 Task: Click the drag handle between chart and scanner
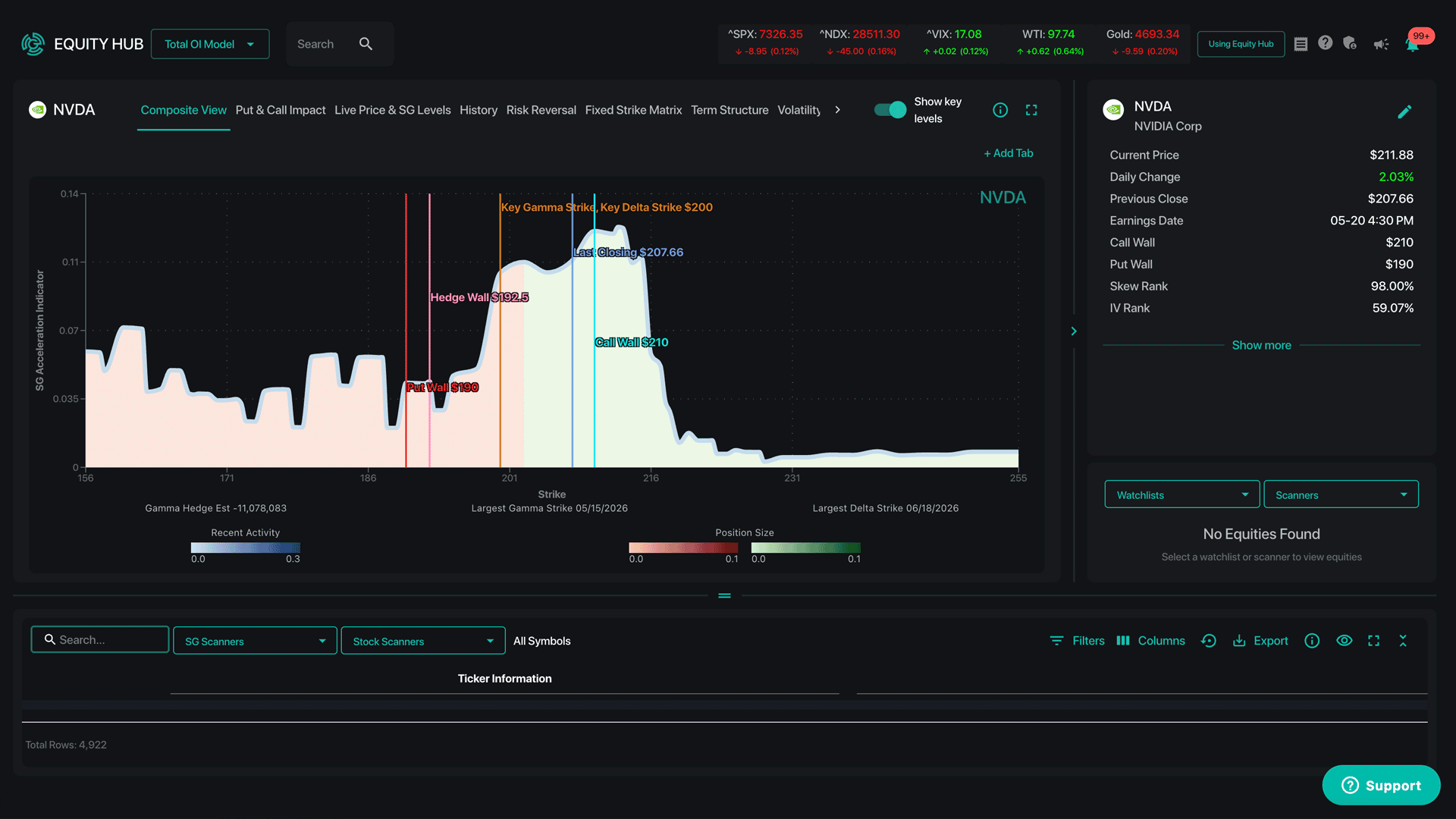click(x=724, y=595)
